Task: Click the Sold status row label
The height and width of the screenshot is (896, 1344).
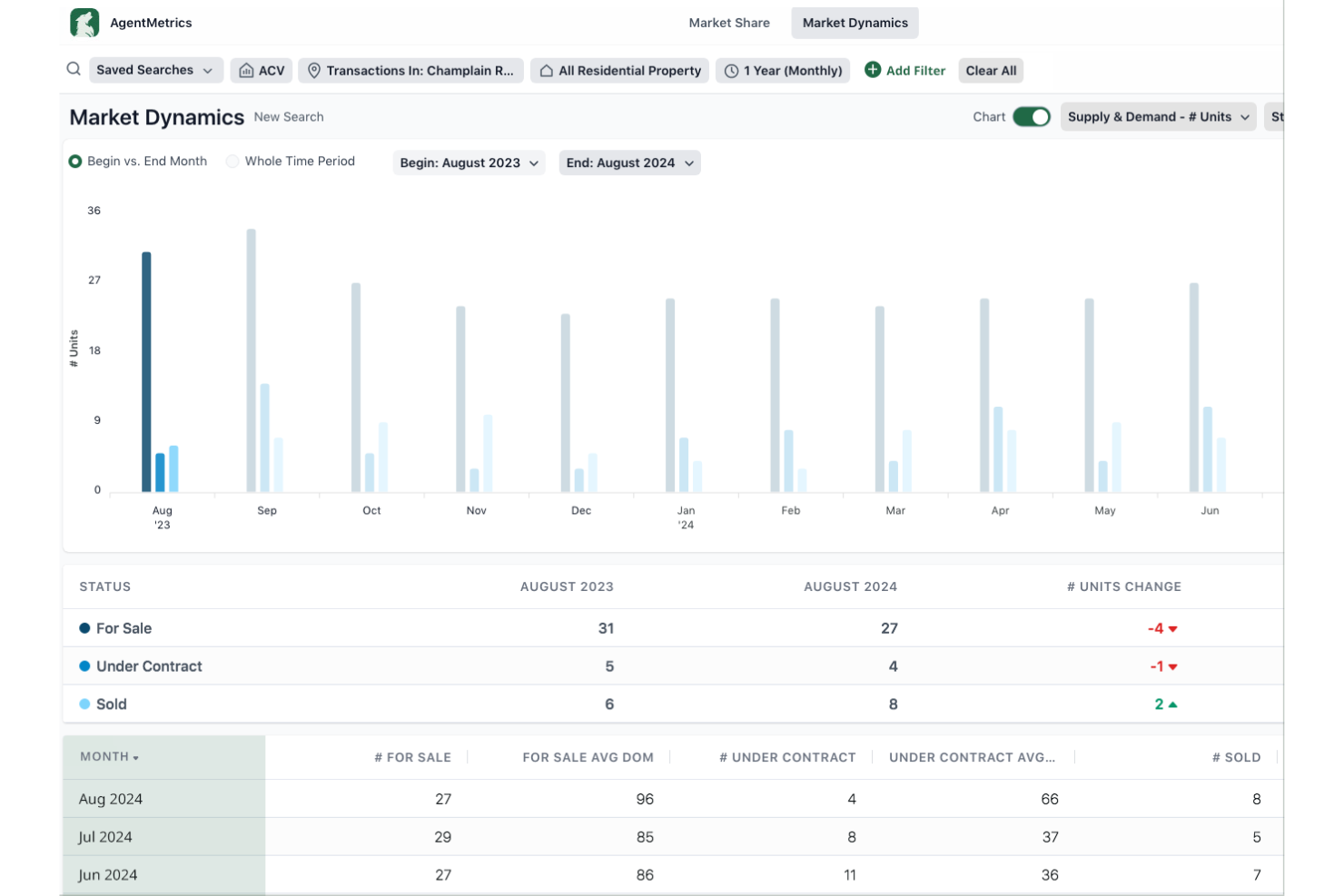Action: (112, 705)
